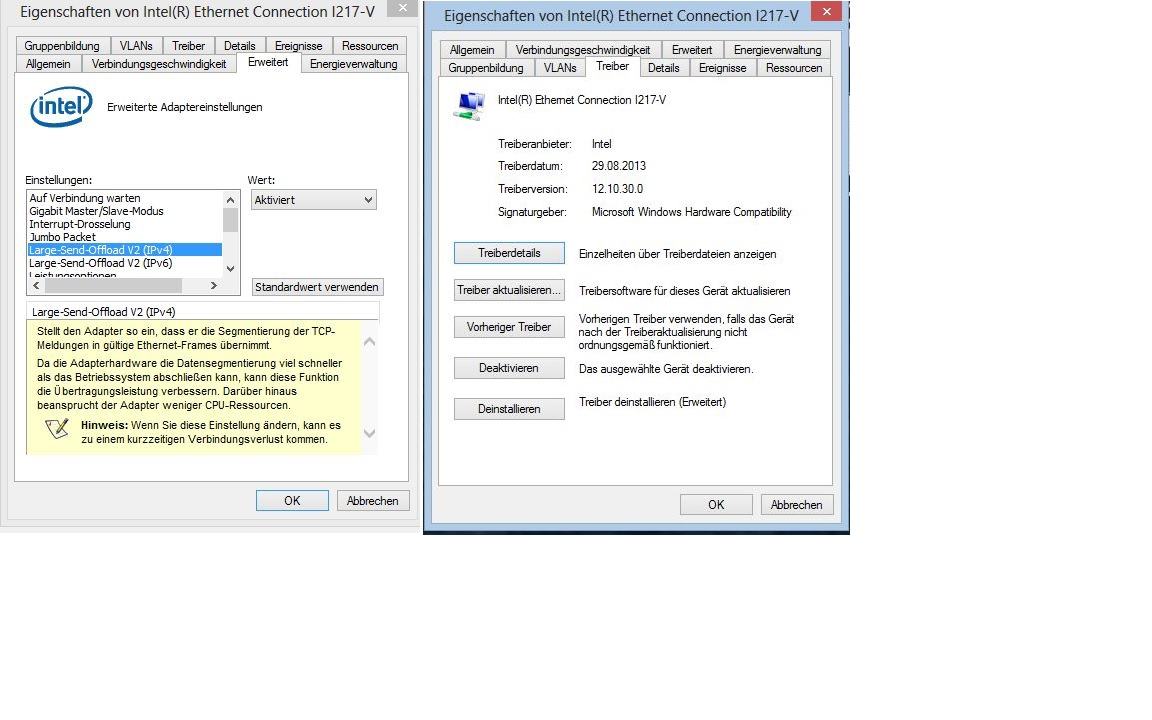Switch to Ereignisse tab in left window

coord(298,46)
